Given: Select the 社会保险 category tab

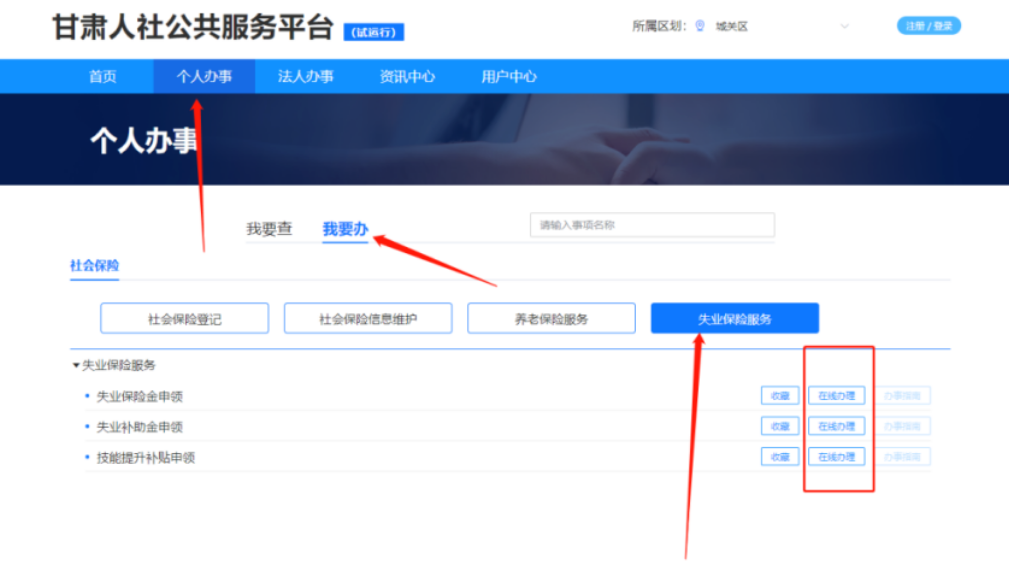Looking at the screenshot, I should point(95,265).
